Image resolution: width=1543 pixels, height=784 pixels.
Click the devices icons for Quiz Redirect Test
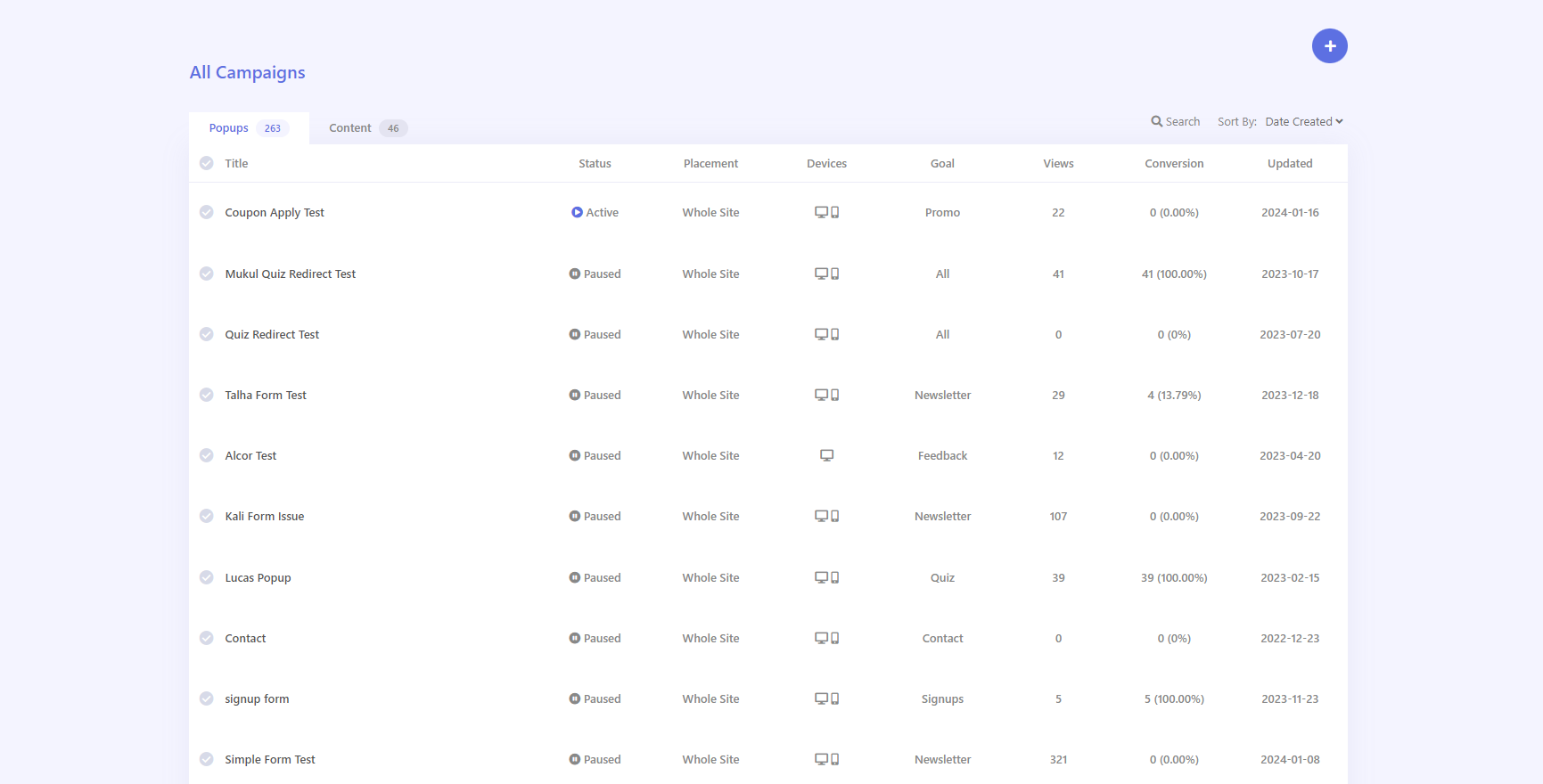pos(826,334)
